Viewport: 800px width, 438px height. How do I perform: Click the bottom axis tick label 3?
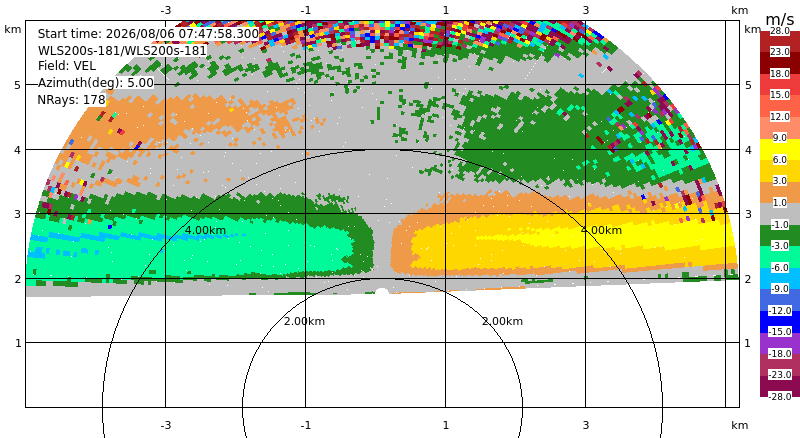pos(586,425)
